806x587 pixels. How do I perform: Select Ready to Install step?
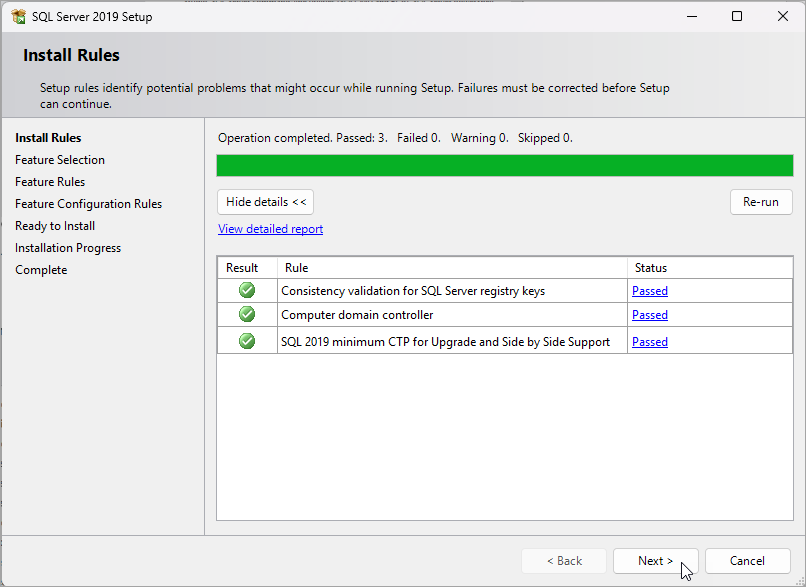coord(55,226)
